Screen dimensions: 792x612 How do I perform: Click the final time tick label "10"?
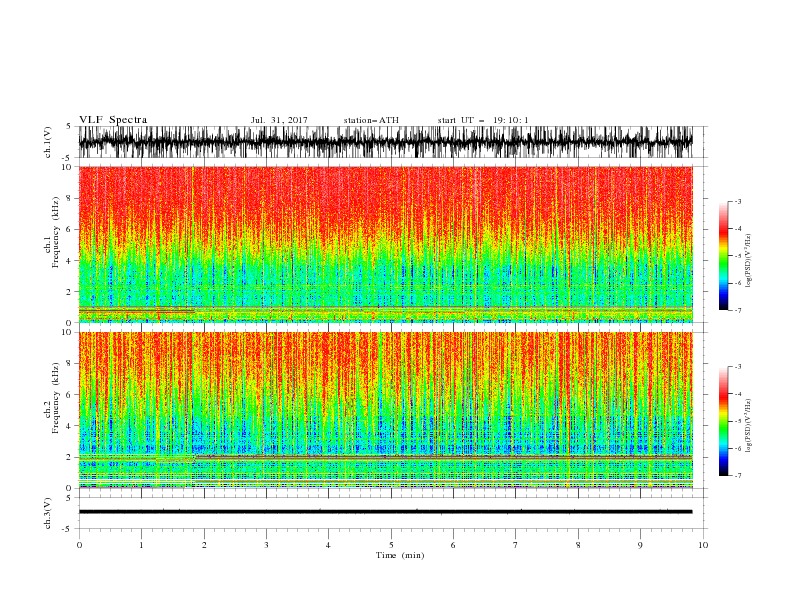(703, 545)
